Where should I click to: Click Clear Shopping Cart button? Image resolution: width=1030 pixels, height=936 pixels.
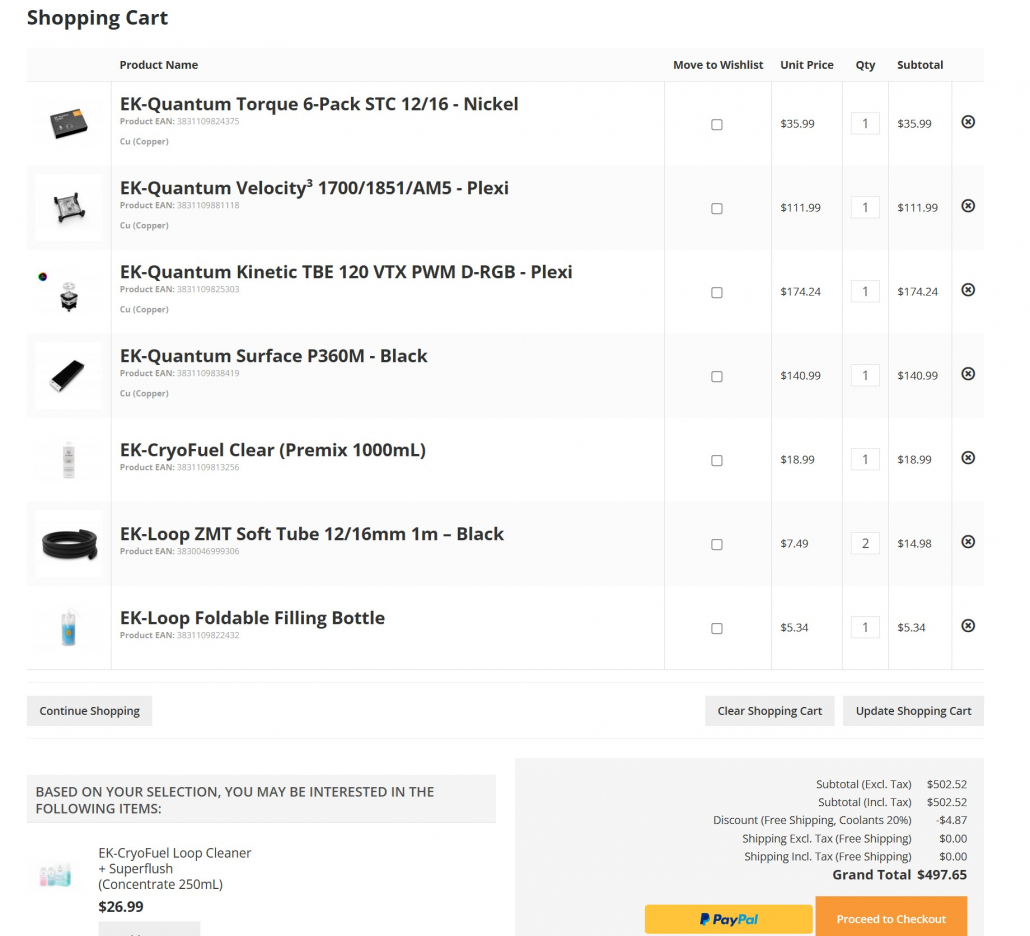tap(769, 711)
